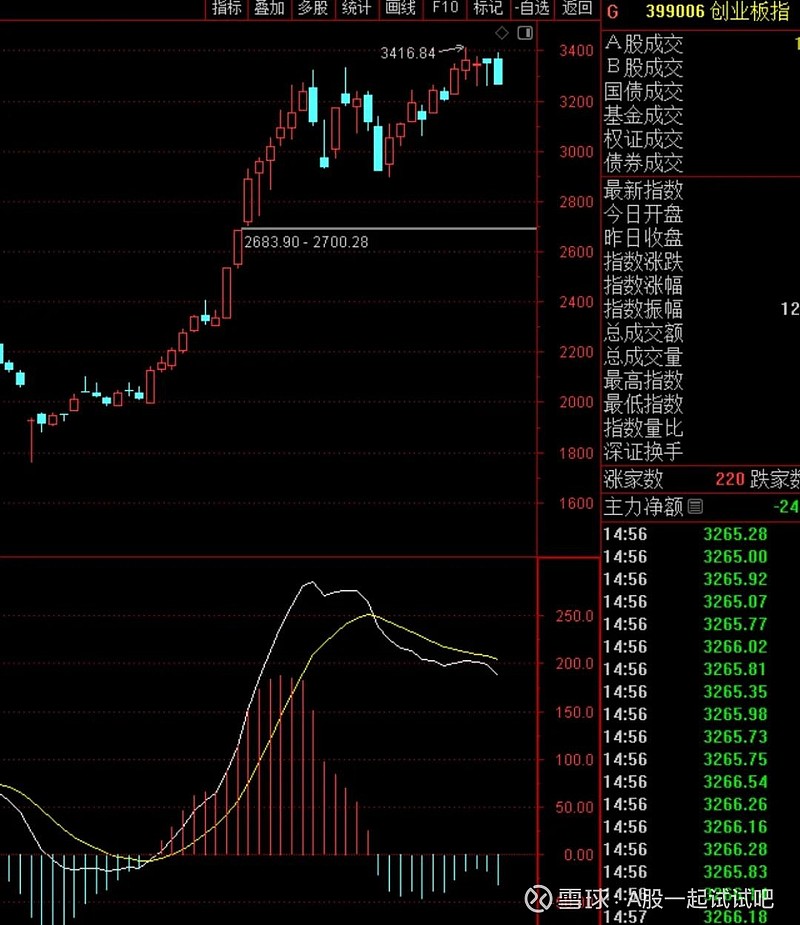Image resolution: width=800 pixels, height=925 pixels.
Task: Click the 2000 price axis label
Action: click(x=576, y=402)
